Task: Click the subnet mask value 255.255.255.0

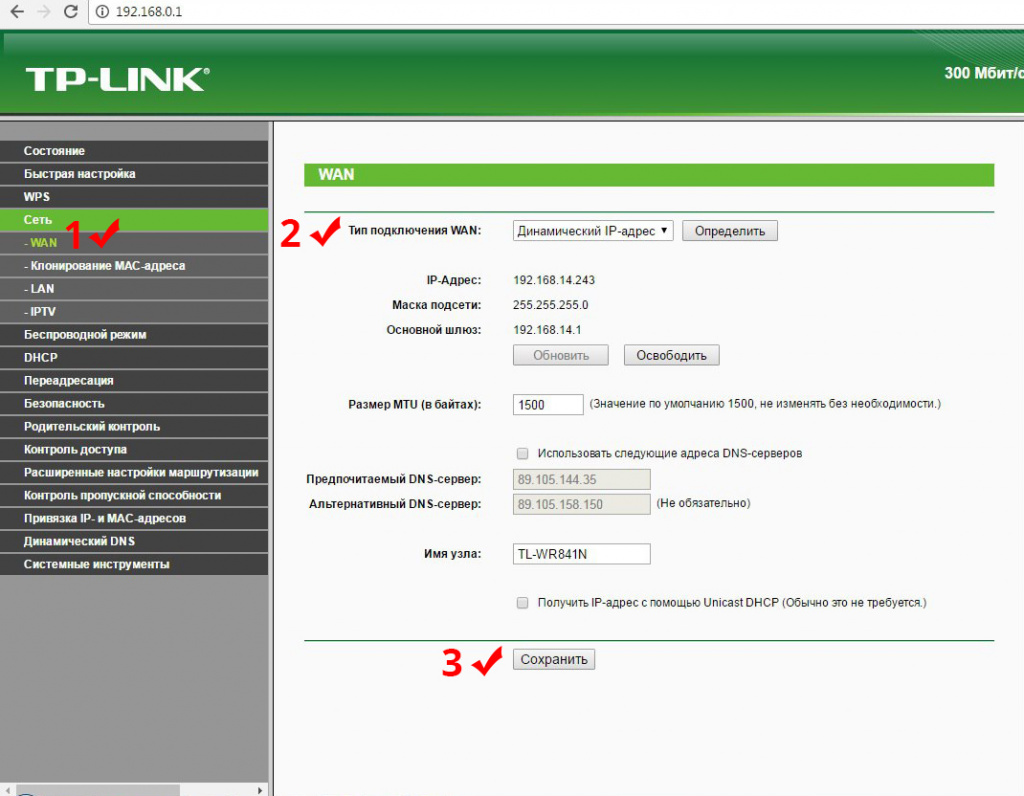Action: pos(551,305)
